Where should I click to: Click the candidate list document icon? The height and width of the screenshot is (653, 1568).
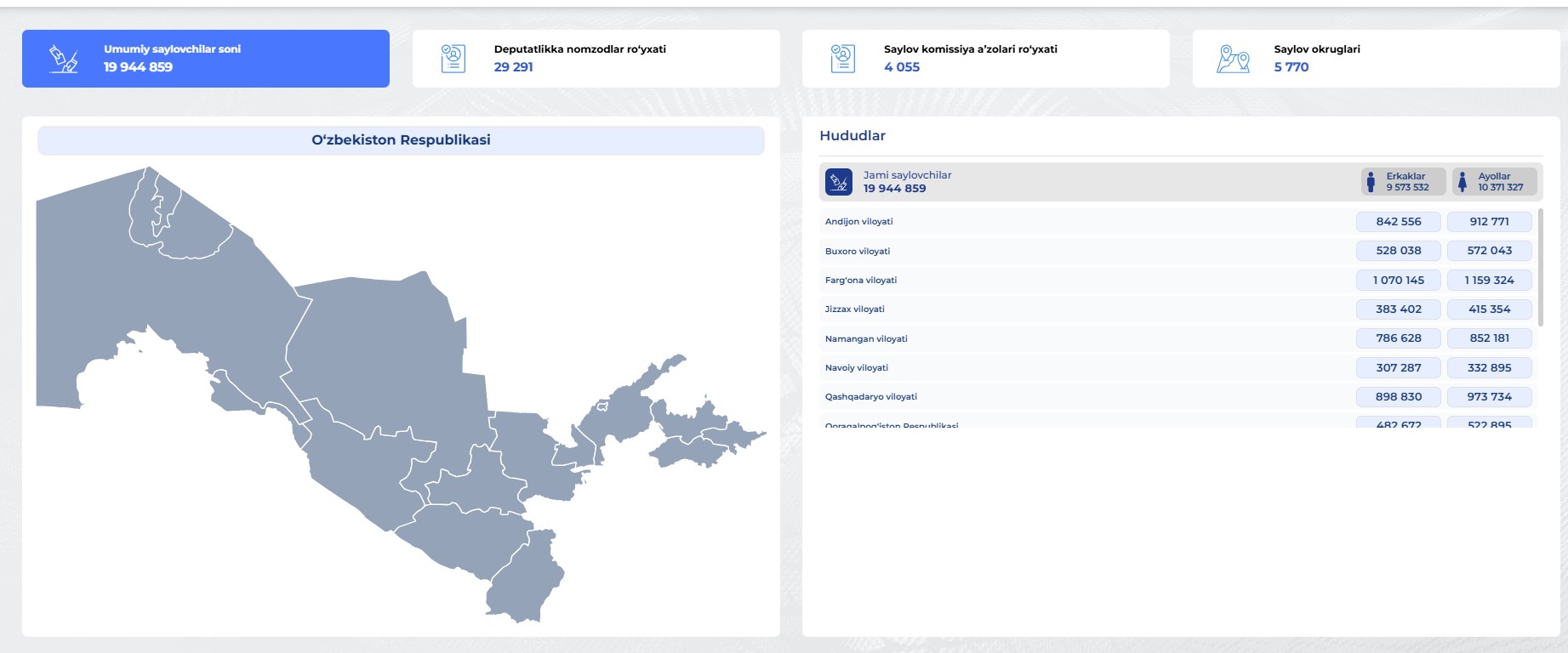pyautogui.click(x=453, y=59)
